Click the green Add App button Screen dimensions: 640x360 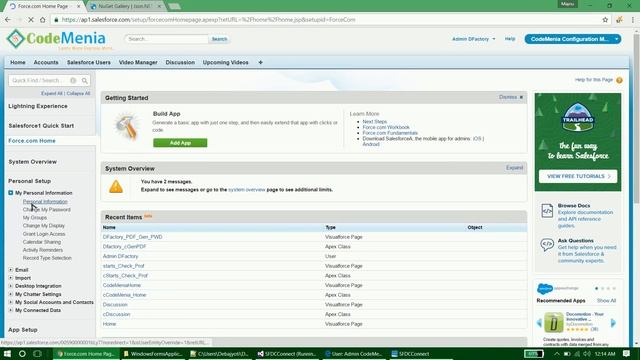coord(180,143)
